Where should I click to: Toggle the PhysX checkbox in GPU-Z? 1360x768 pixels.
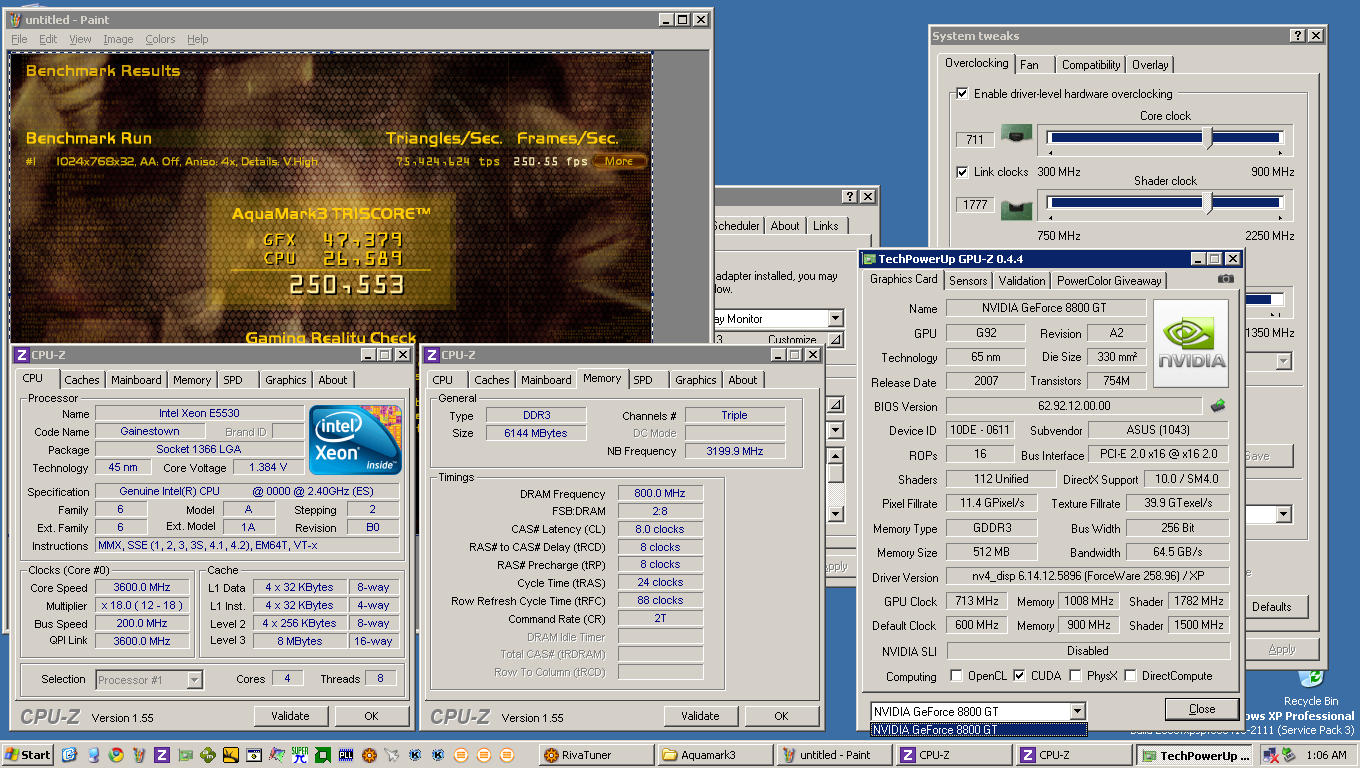[x=1075, y=676]
